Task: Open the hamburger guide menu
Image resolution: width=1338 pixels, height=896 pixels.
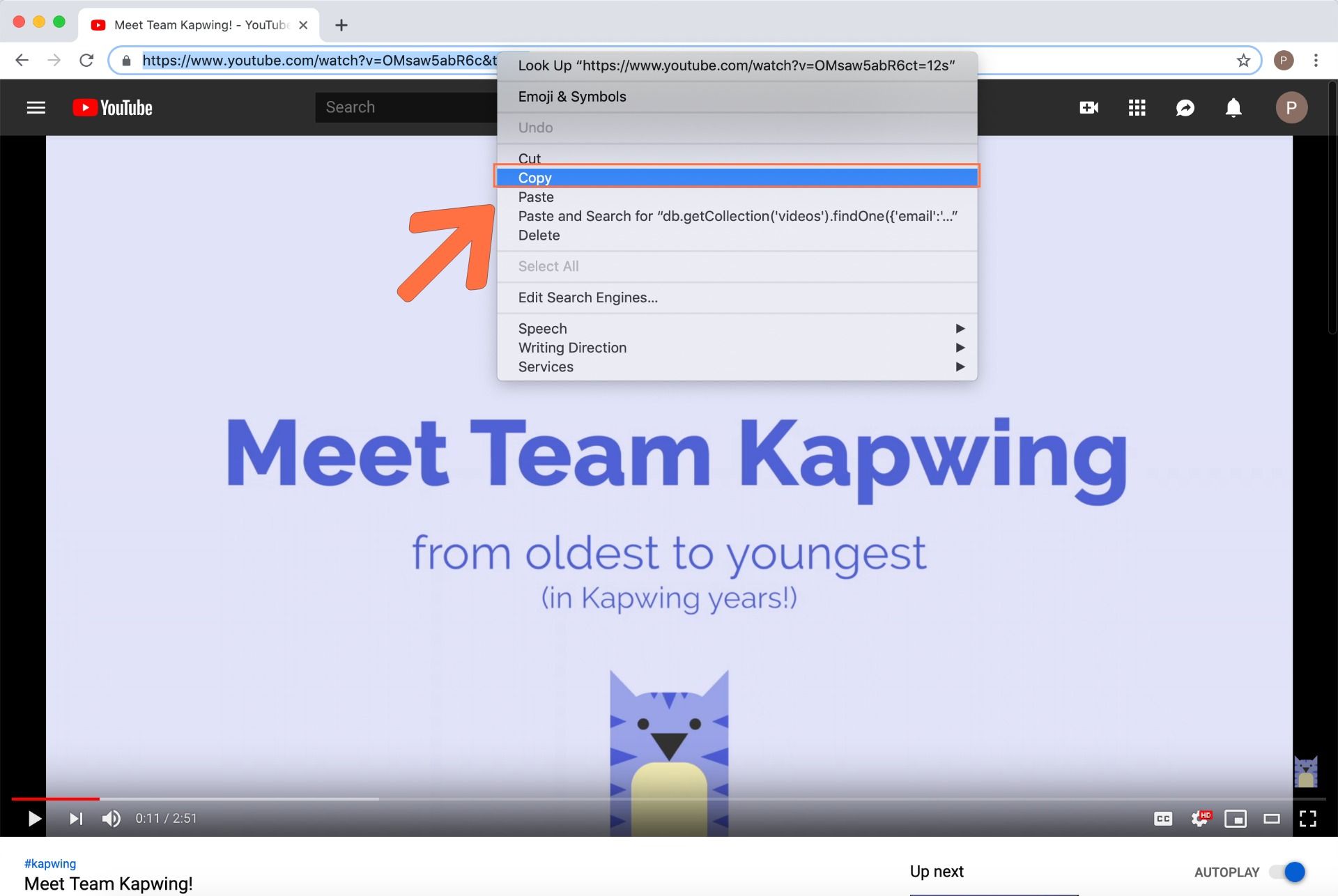Action: [x=36, y=107]
